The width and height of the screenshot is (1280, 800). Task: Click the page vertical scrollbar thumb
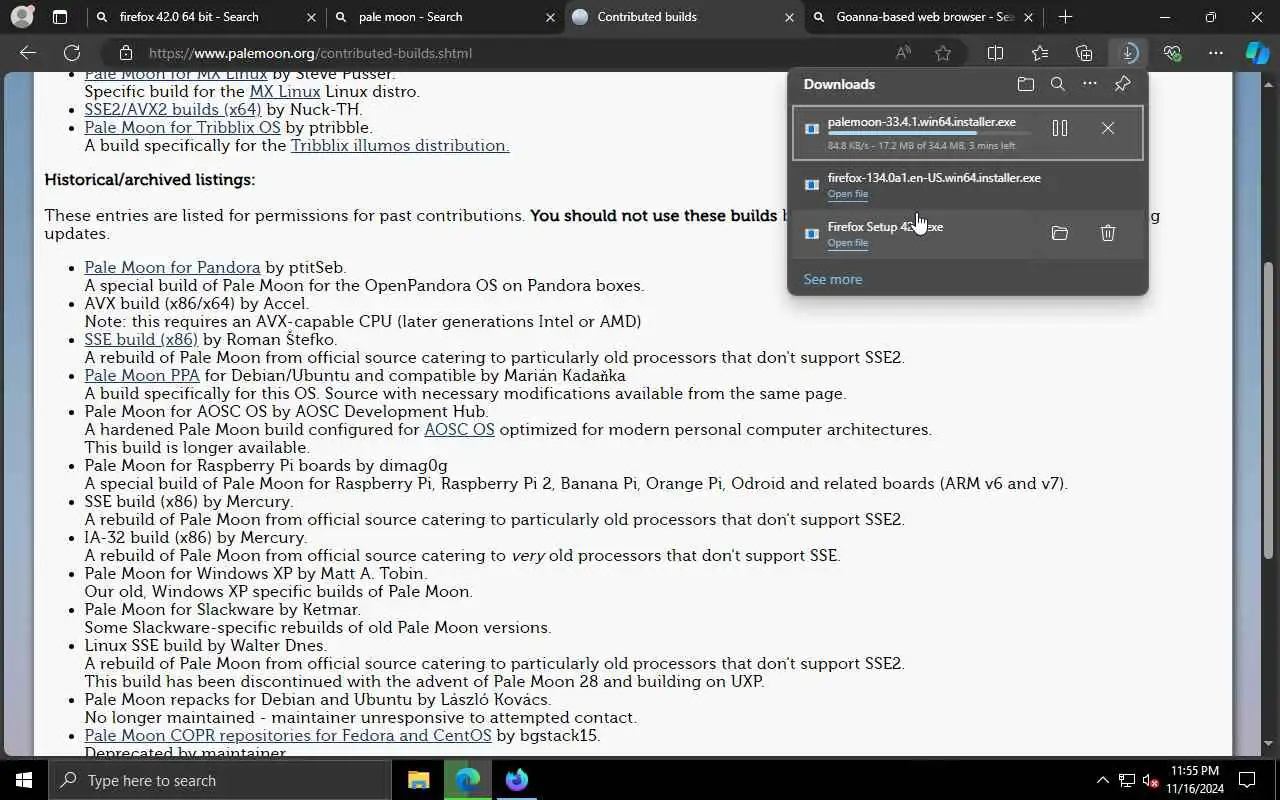pyautogui.click(x=1269, y=410)
